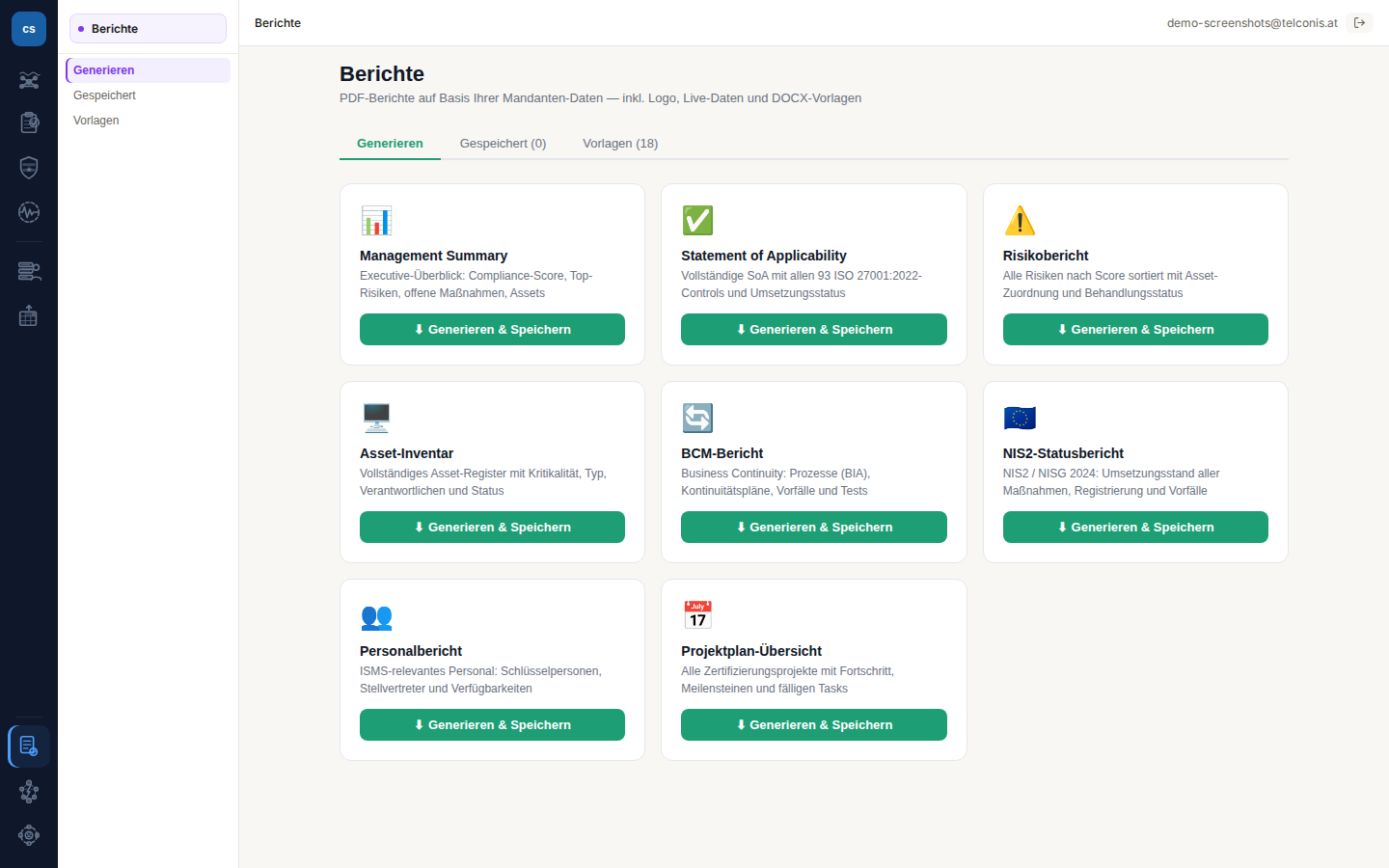Open the server list icon in sidebar

pyautogui.click(x=29, y=271)
